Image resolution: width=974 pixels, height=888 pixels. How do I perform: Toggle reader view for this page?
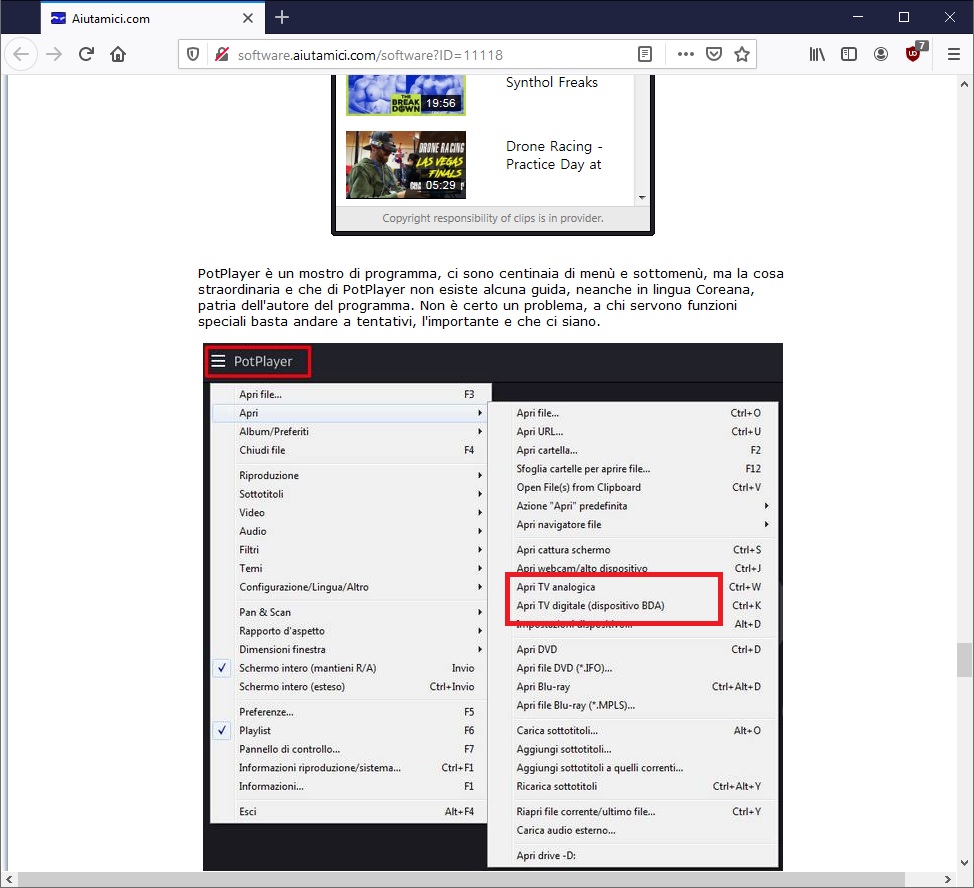(x=645, y=55)
